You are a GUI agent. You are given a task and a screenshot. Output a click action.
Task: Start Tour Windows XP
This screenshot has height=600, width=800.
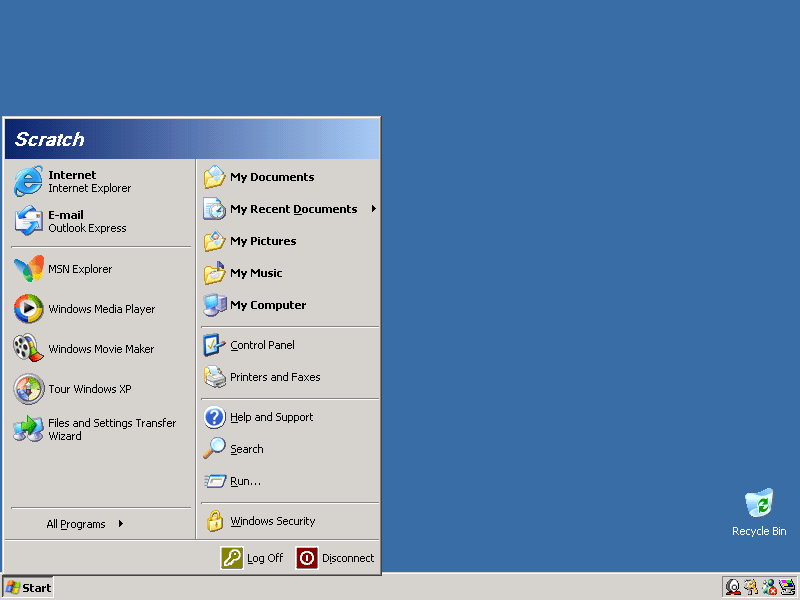pos(89,389)
